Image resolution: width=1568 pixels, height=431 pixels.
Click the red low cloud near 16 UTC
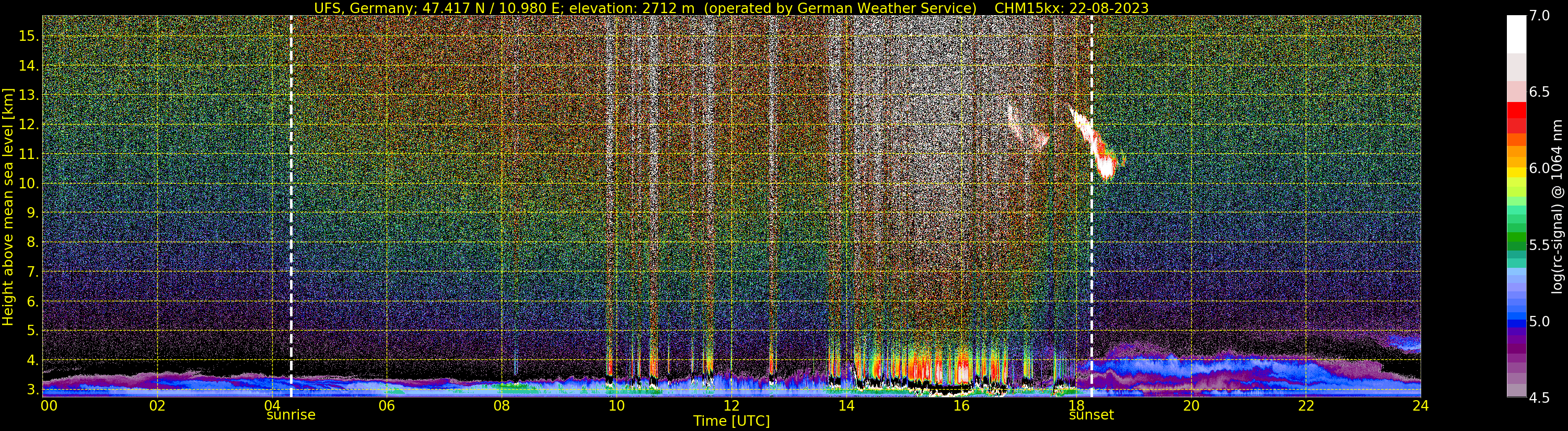(963, 370)
